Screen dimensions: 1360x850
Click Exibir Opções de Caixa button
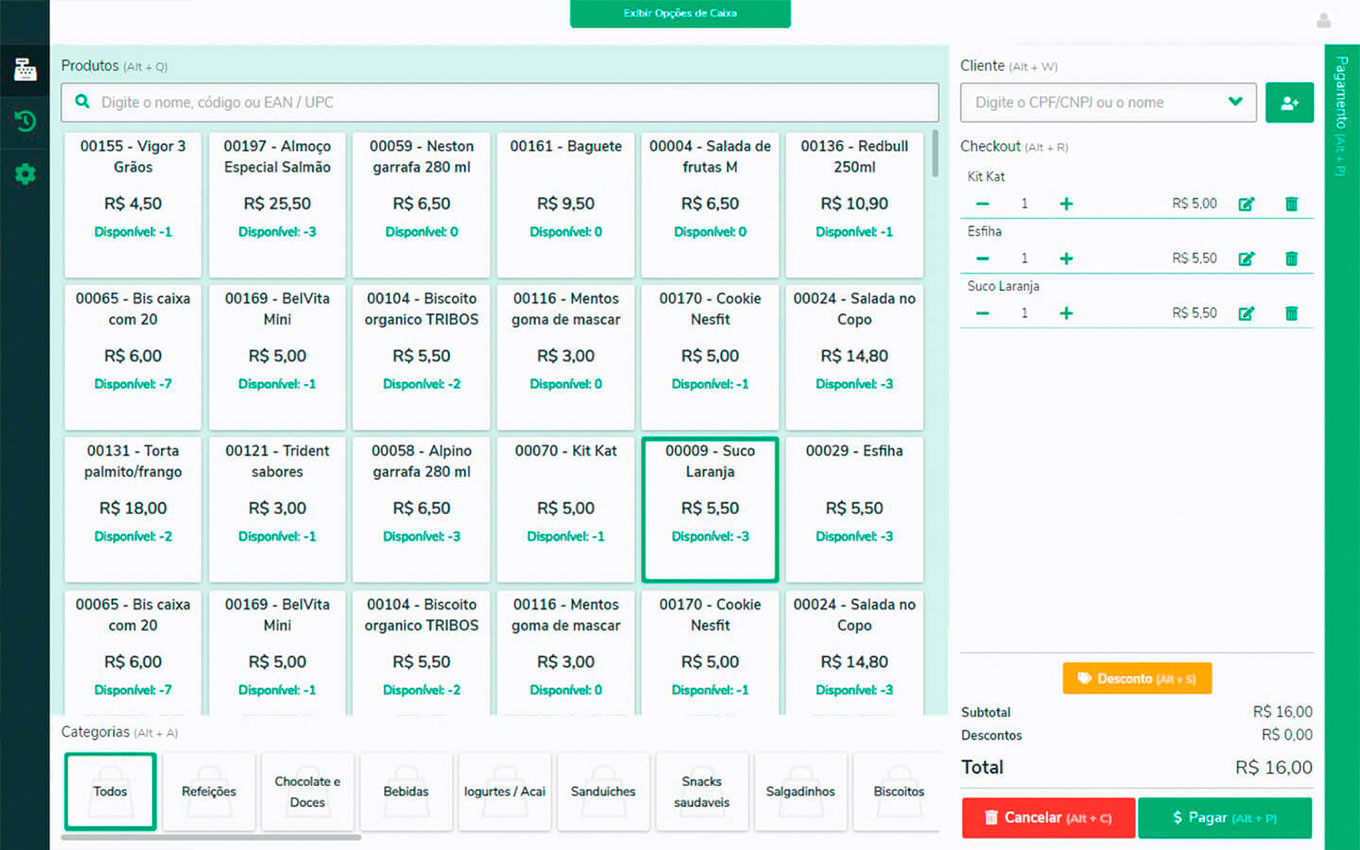click(680, 14)
